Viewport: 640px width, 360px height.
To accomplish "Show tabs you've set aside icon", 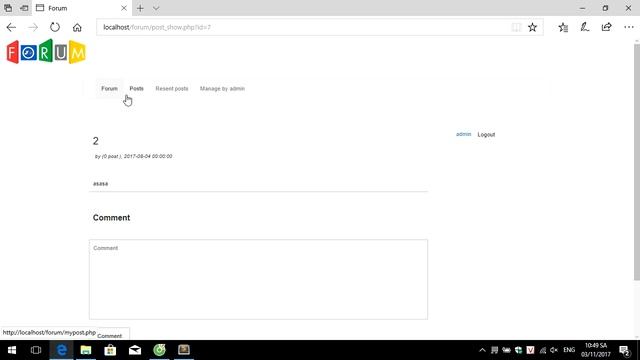I will pyautogui.click(x=8, y=8).
